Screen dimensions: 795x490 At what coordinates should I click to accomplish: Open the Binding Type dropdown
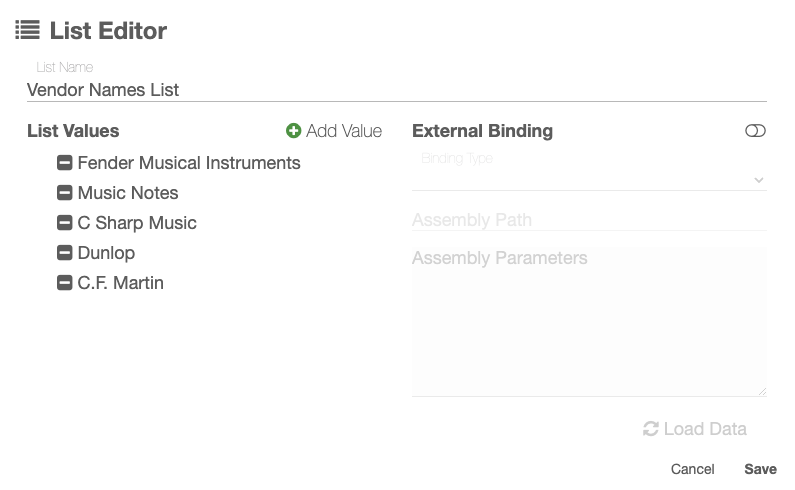[x=589, y=178]
